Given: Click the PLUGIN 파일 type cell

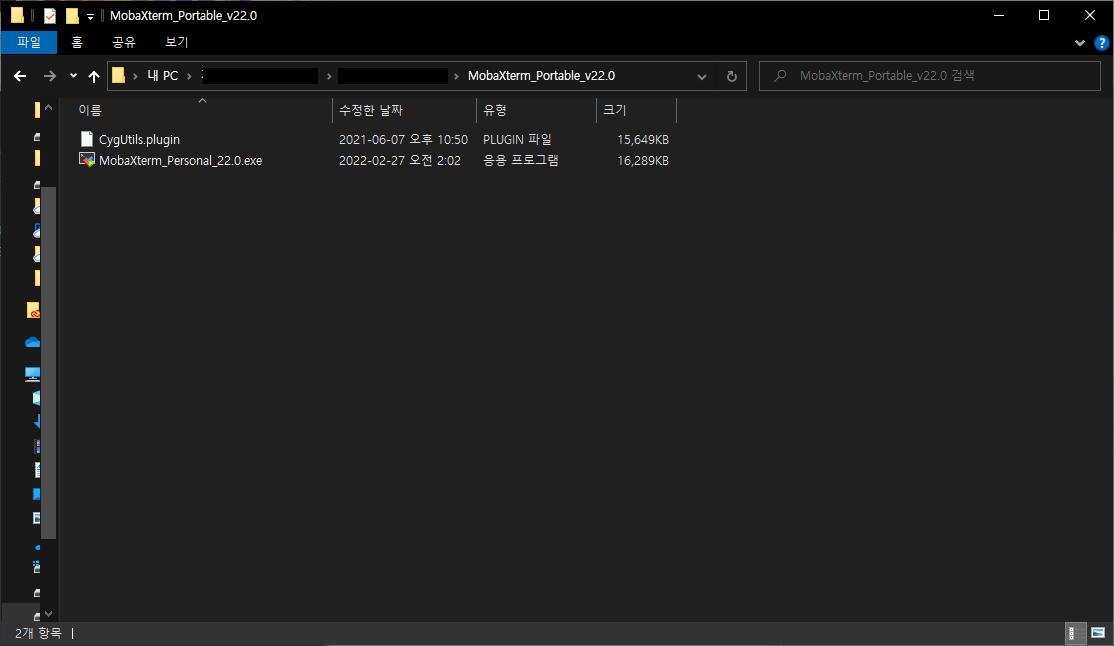Looking at the screenshot, I should pos(517,139).
